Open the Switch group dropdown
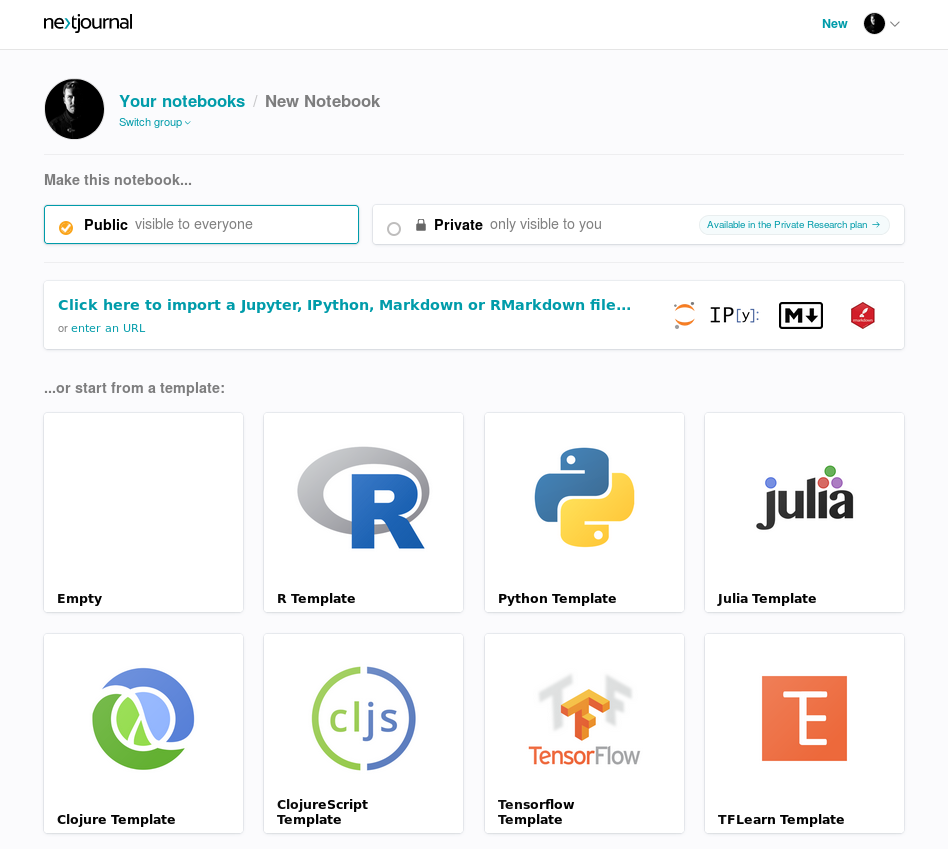The image size is (948, 849). pos(155,122)
